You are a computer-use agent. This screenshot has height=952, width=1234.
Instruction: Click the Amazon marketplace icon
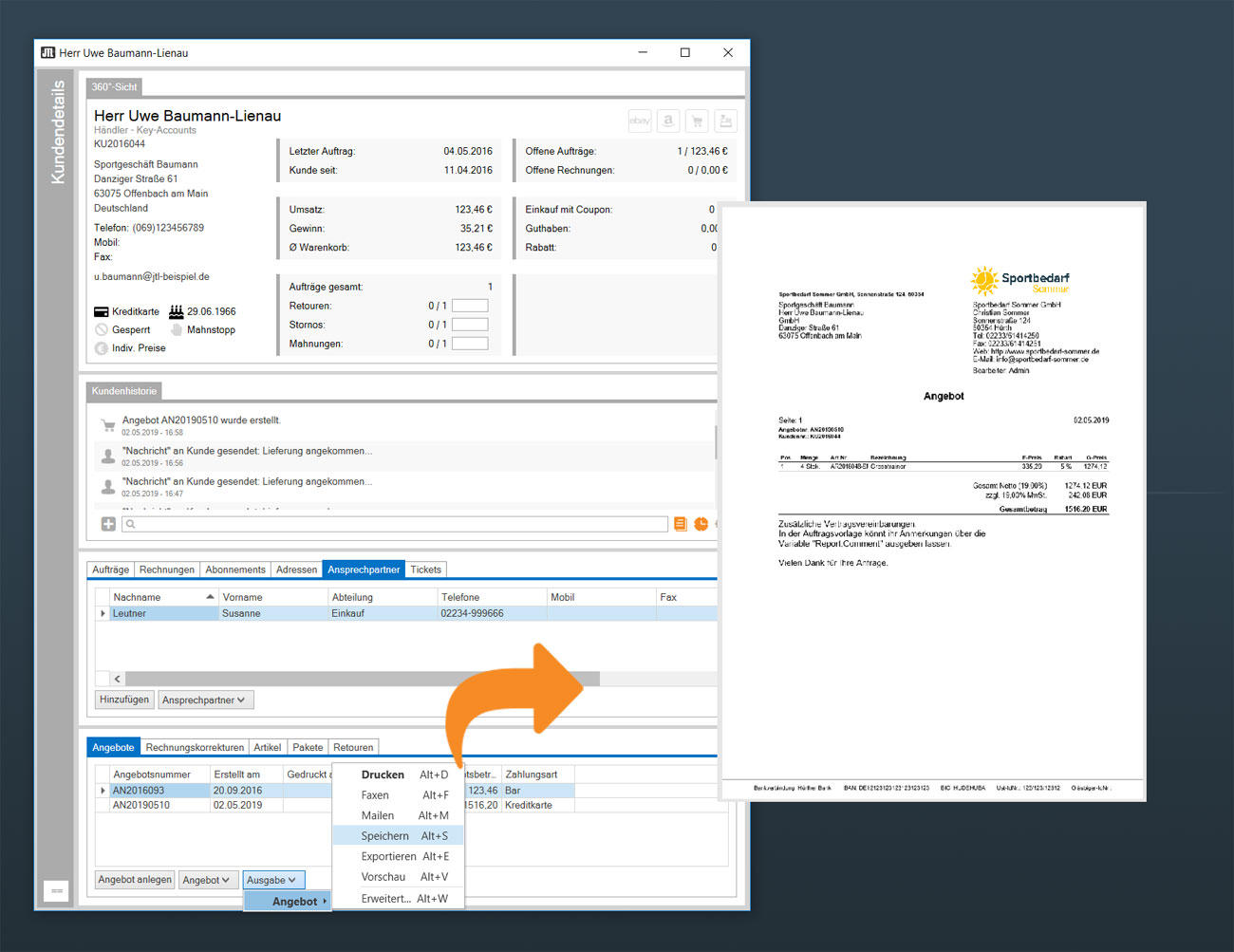point(668,121)
